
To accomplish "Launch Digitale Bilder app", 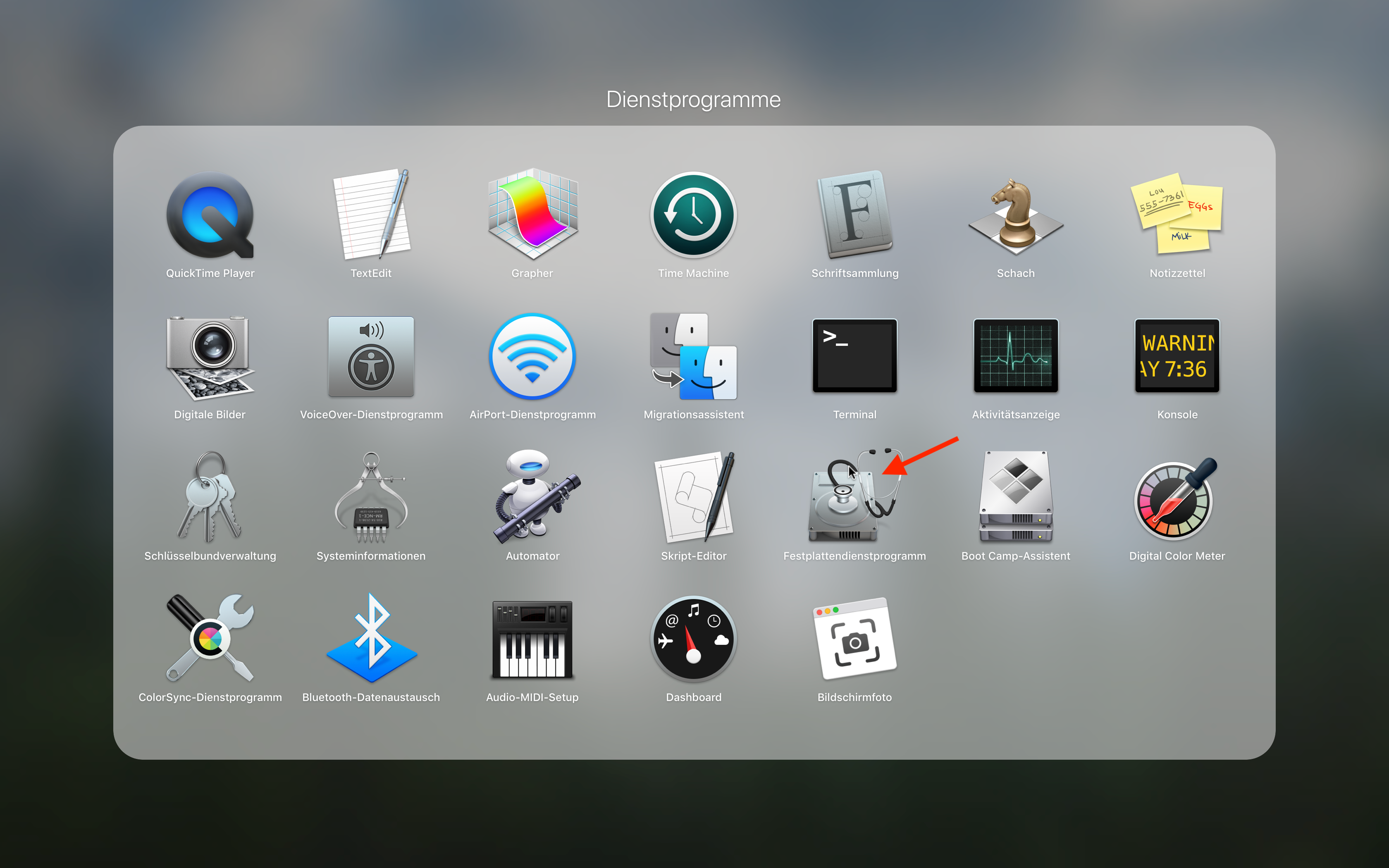I will (210, 356).
